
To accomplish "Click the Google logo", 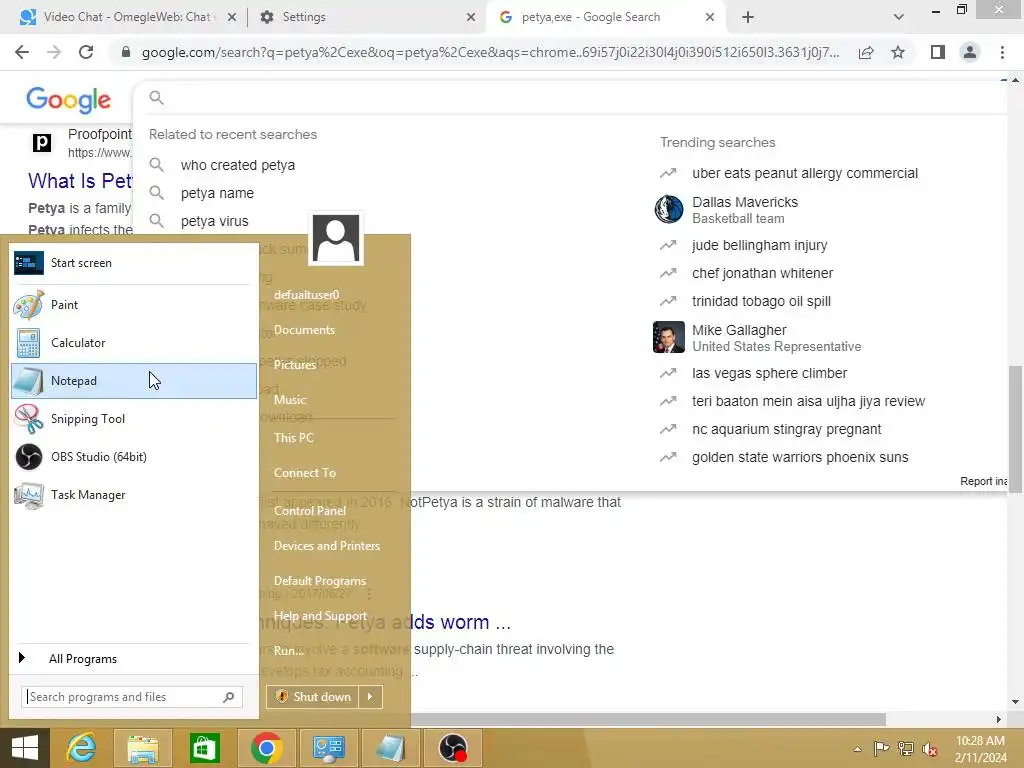I will pos(69,100).
